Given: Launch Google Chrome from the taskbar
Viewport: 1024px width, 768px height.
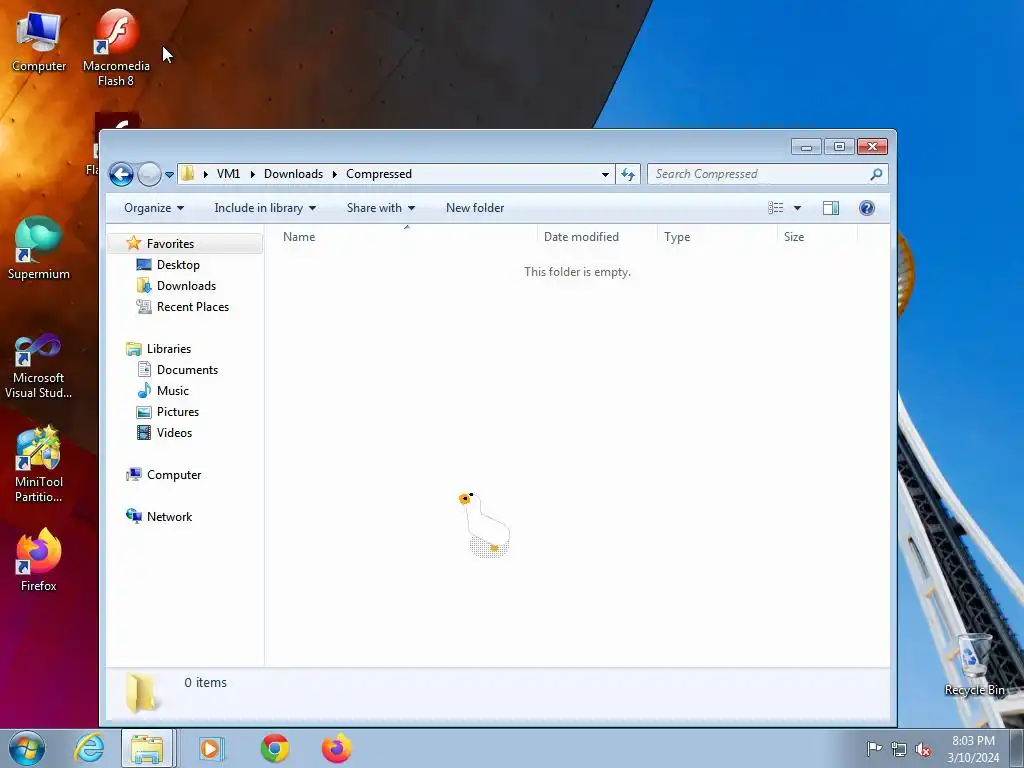Looking at the screenshot, I should pos(275,748).
